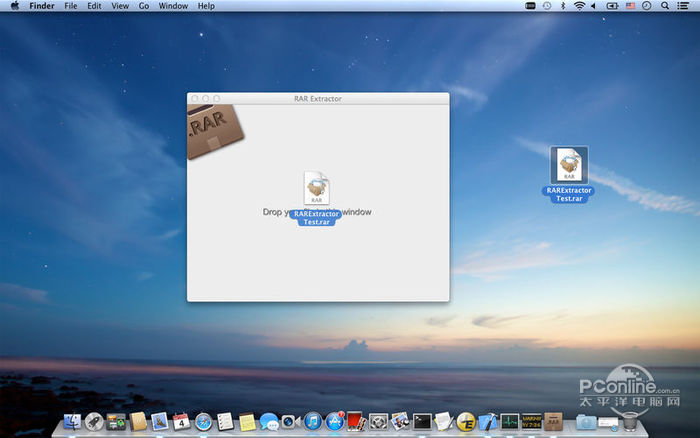Open the Bluetooth status menu
The image size is (700, 438).
click(x=561, y=6)
